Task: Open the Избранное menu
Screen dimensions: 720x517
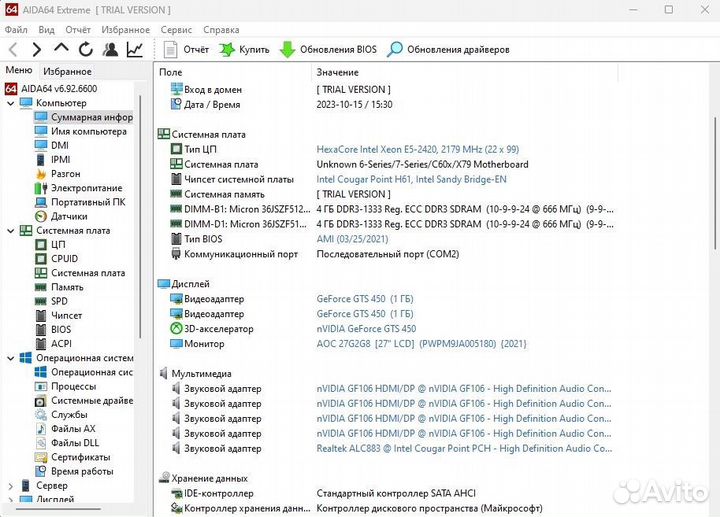Action: [x=125, y=29]
